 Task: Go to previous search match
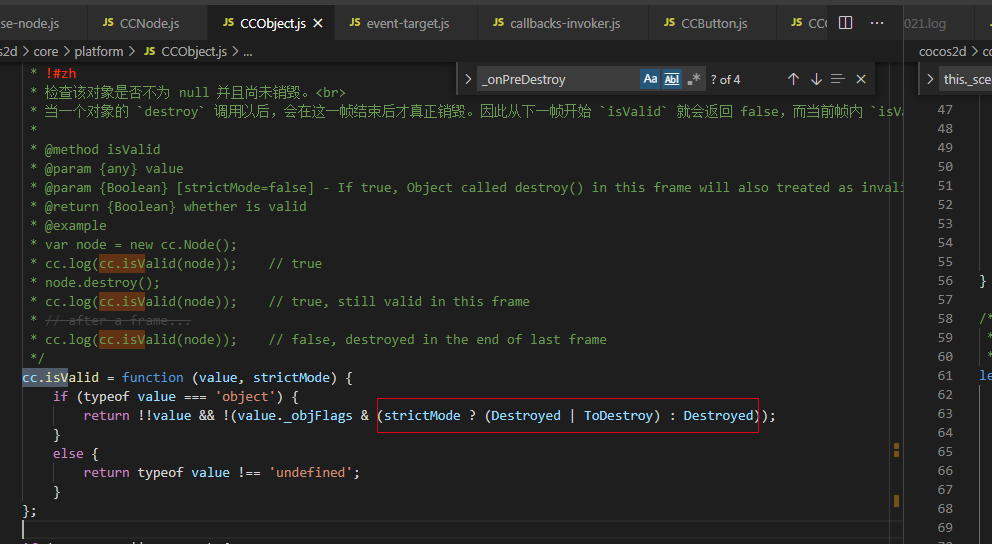793,79
